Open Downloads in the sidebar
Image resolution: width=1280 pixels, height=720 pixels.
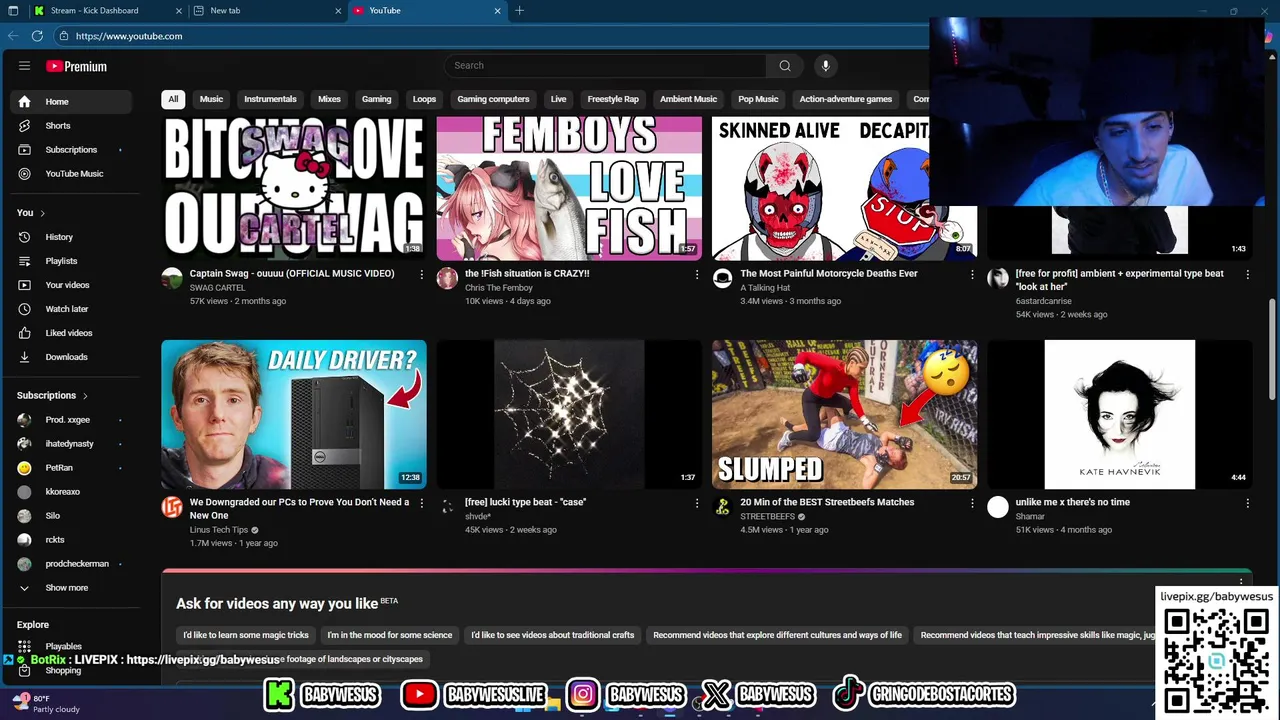tap(71, 357)
